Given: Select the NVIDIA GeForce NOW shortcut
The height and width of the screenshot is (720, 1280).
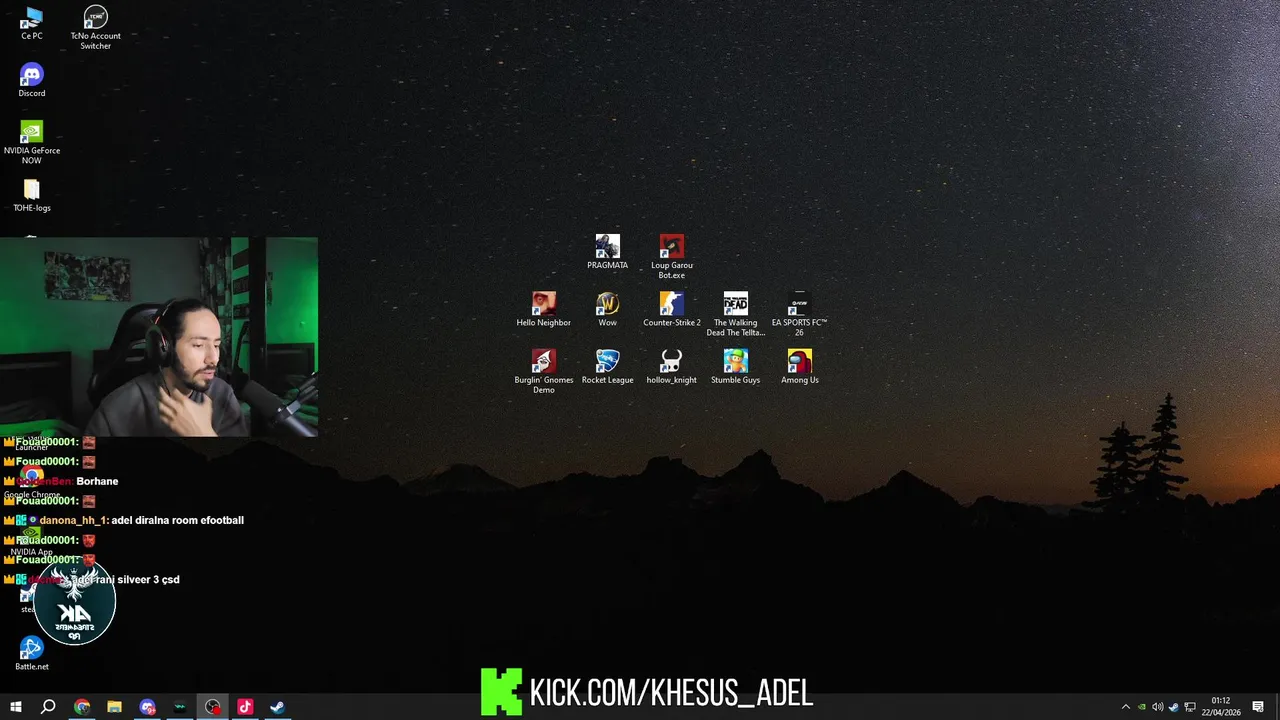Looking at the screenshot, I should pyautogui.click(x=32, y=143).
